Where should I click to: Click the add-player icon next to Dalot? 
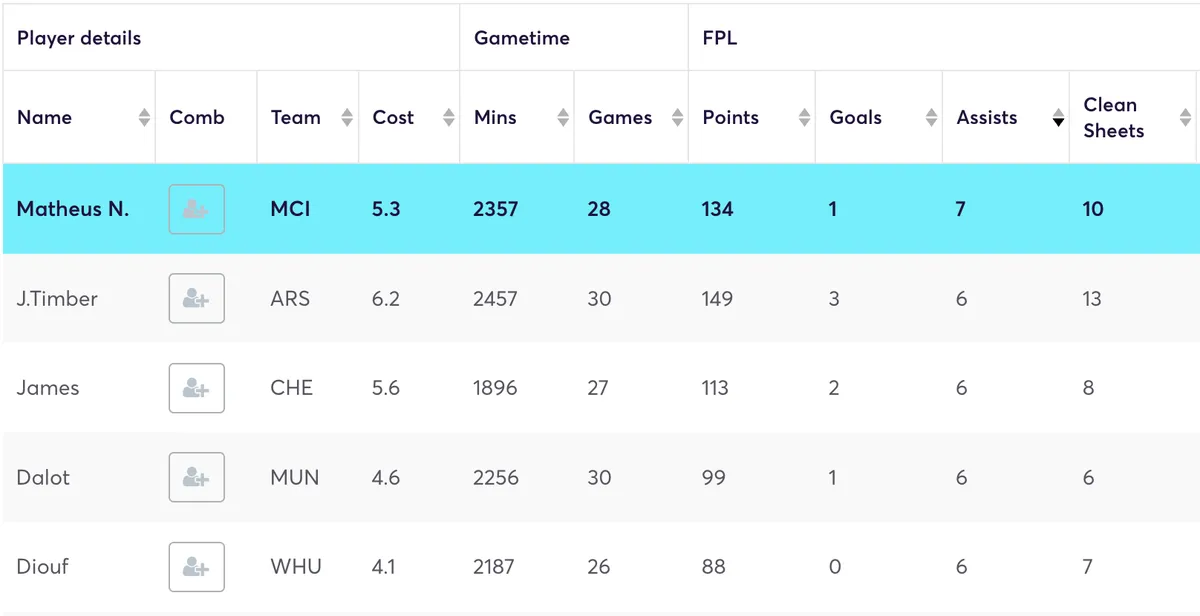click(x=196, y=477)
